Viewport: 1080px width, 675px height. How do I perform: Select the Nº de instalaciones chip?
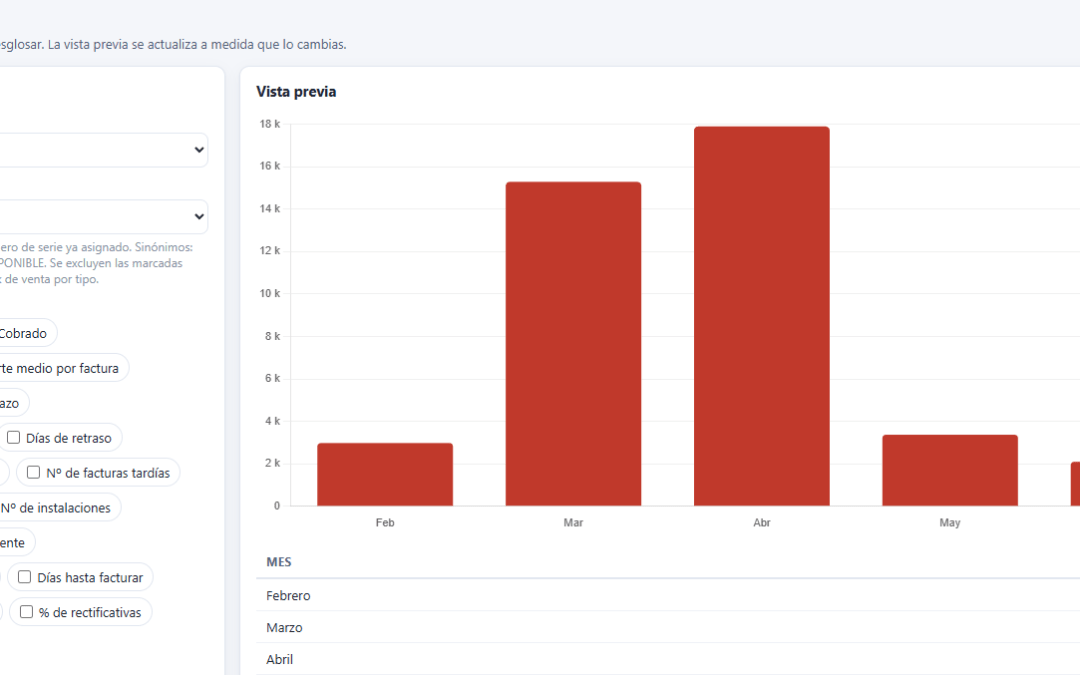(59, 508)
